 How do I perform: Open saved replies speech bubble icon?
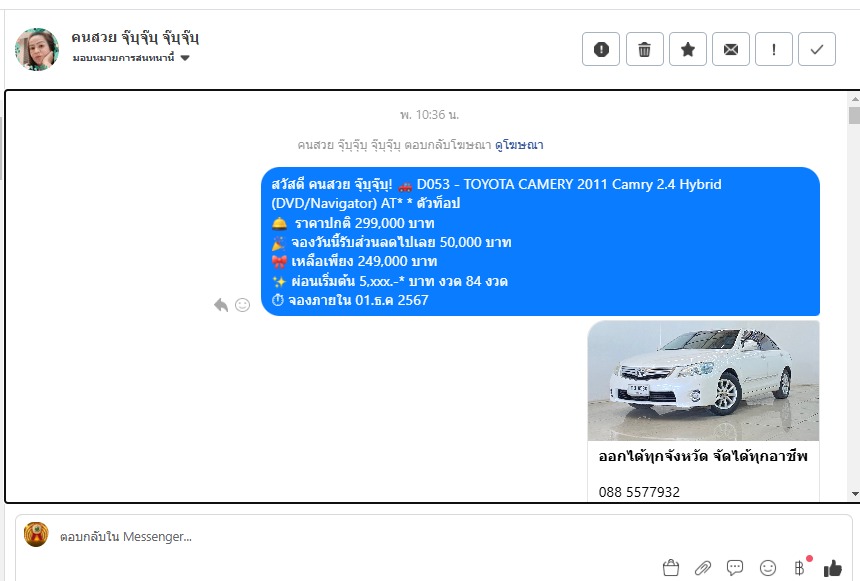click(x=734, y=567)
